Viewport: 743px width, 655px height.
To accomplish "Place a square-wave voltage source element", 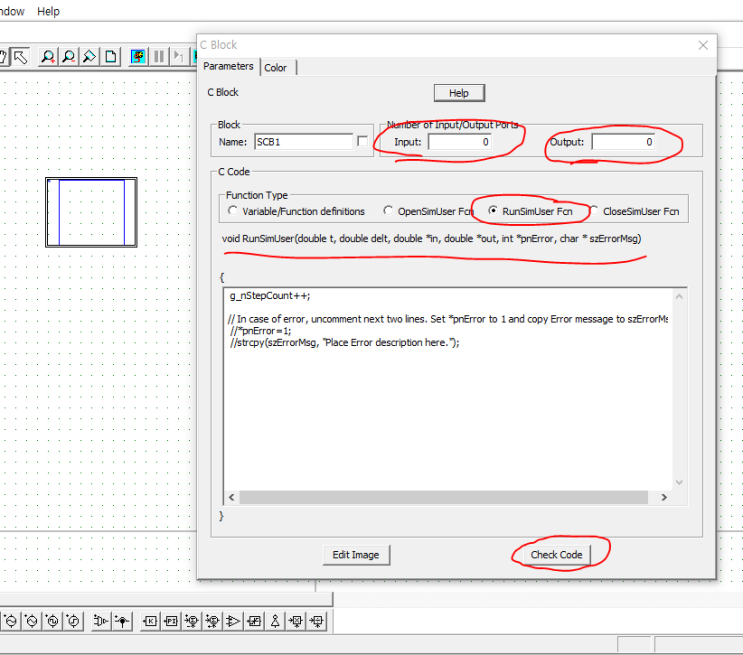I will (53, 621).
